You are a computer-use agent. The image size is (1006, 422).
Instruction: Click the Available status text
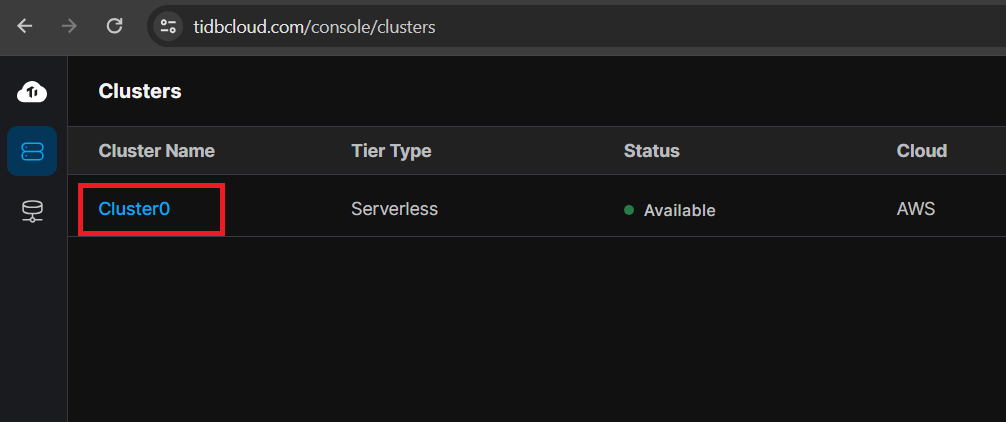click(679, 210)
